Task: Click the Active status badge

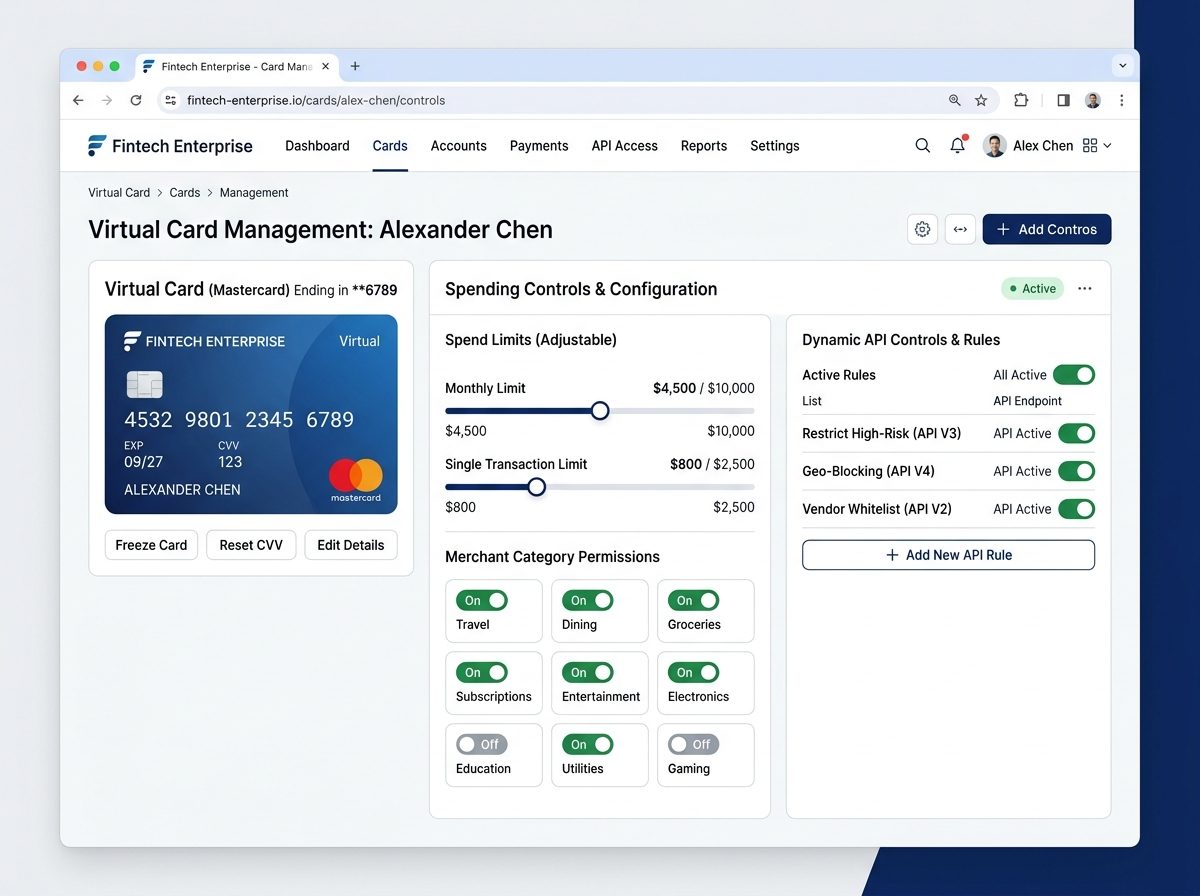Action: [1033, 289]
